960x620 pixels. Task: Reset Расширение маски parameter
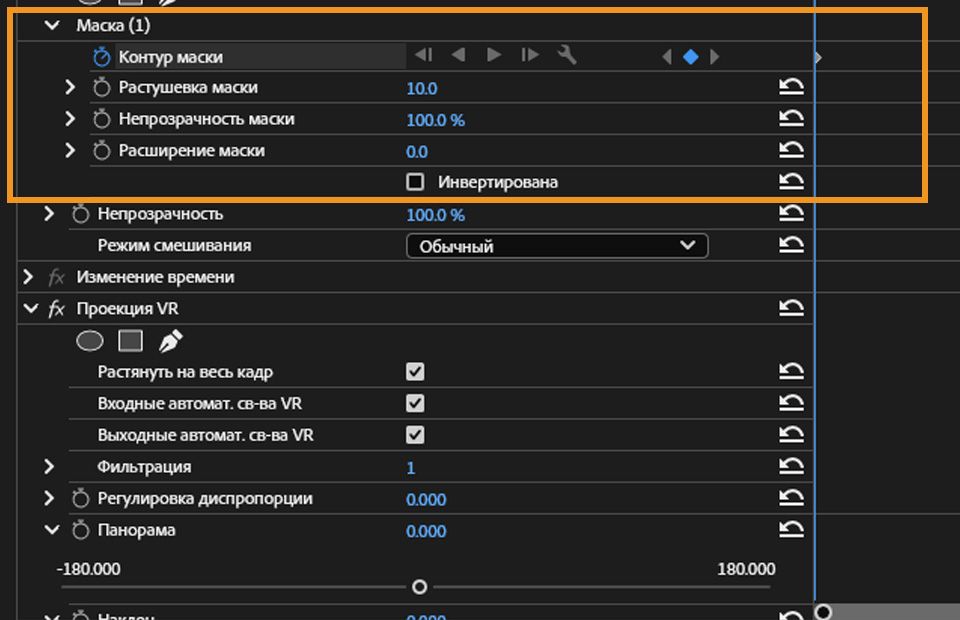click(x=791, y=150)
